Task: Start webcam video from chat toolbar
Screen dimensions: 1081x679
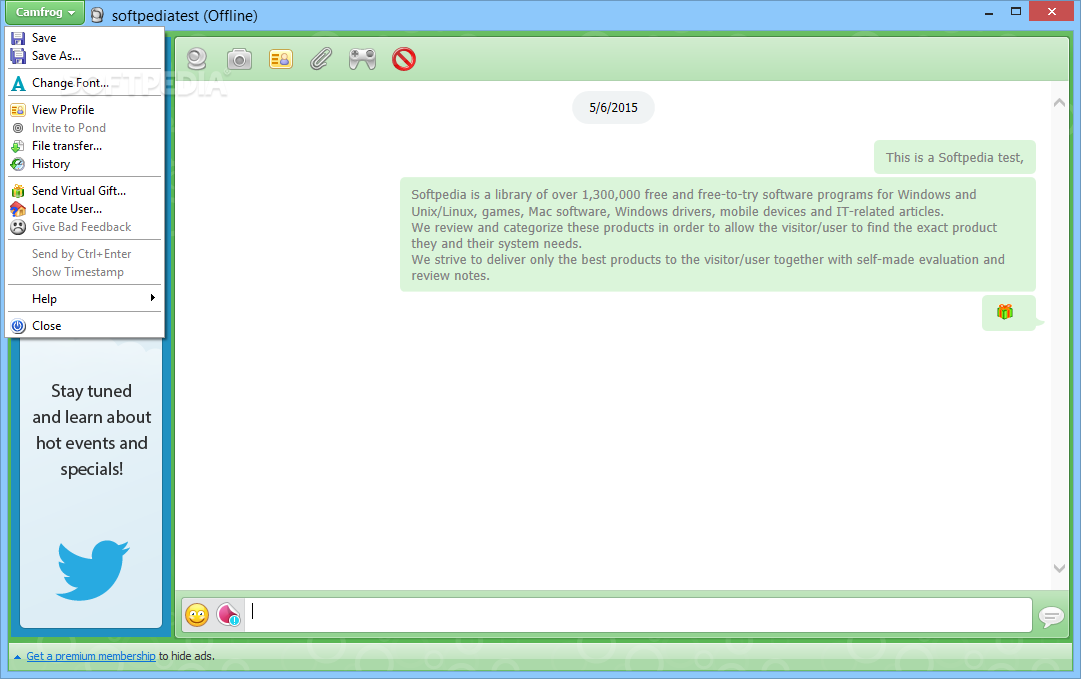Action: pyautogui.click(x=197, y=59)
